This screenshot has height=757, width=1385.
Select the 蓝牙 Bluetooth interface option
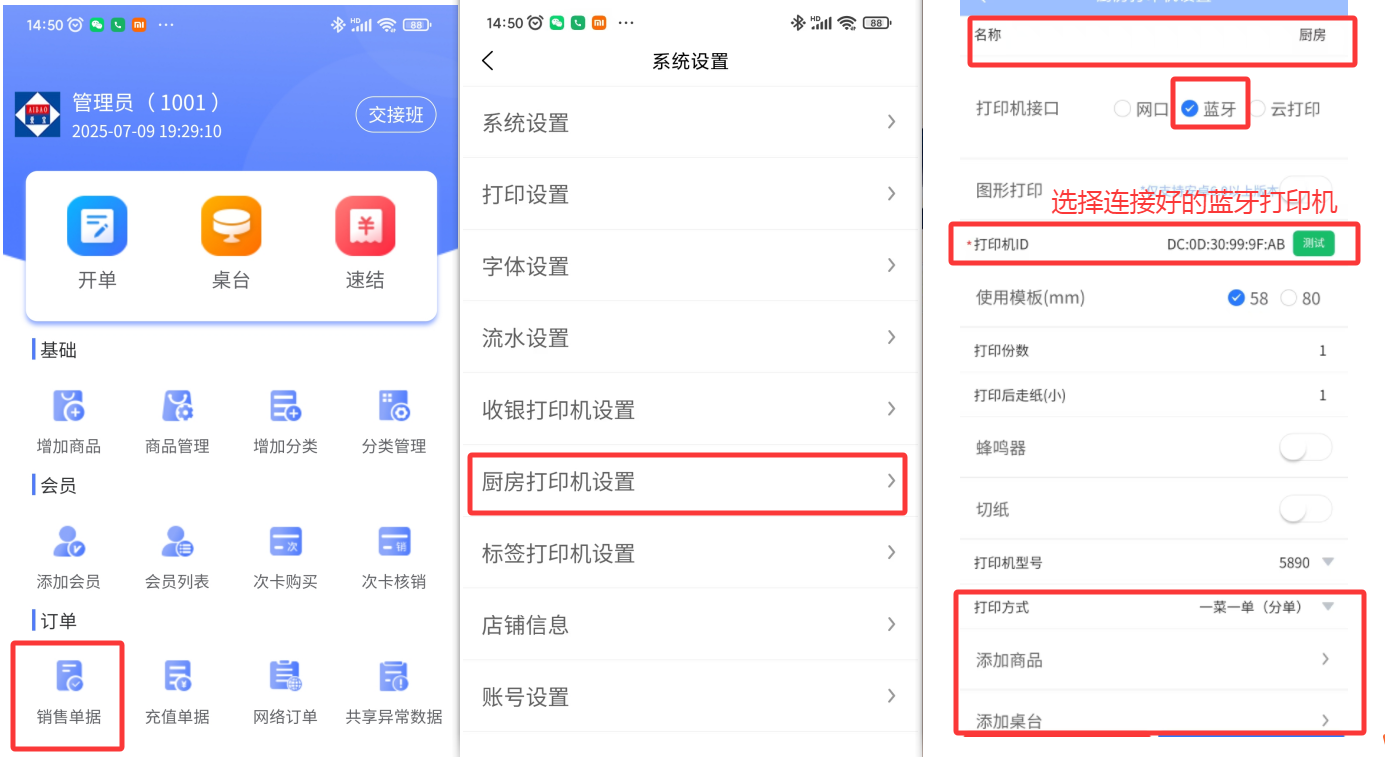tap(1190, 109)
